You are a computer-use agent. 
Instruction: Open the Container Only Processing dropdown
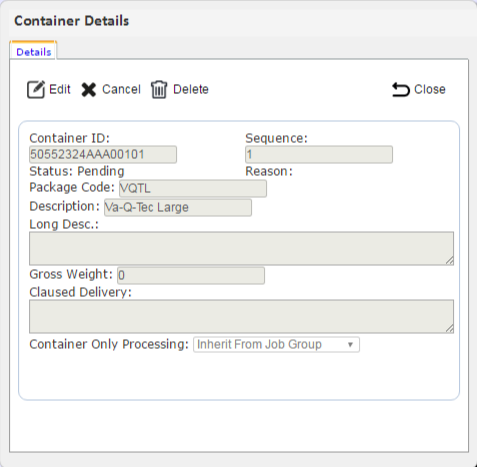point(276,344)
